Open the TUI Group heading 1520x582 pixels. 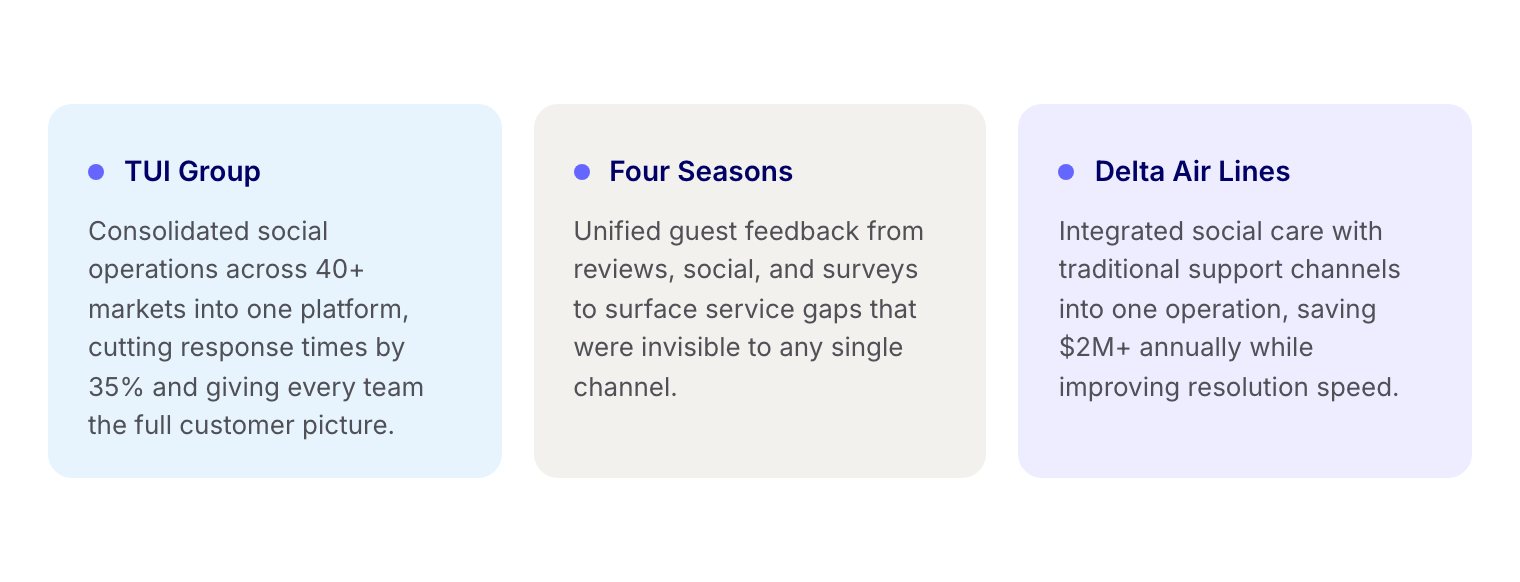[x=192, y=172]
